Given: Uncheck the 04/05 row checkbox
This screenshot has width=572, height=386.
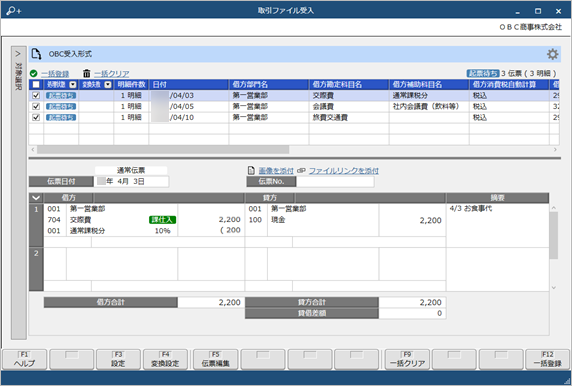Looking at the screenshot, I should (x=36, y=107).
